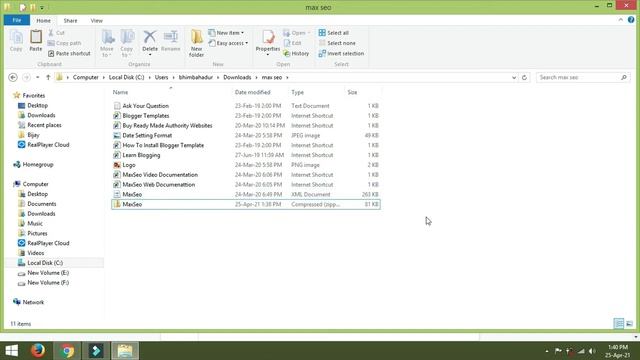Expand the address bar history dropdown

[x=514, y=77]
